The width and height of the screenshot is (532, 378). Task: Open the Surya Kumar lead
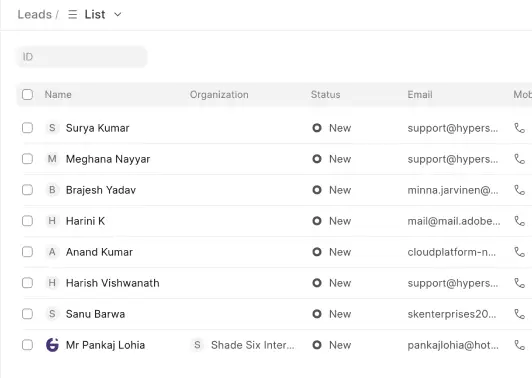pyautogui.click(x=97, y=128)
